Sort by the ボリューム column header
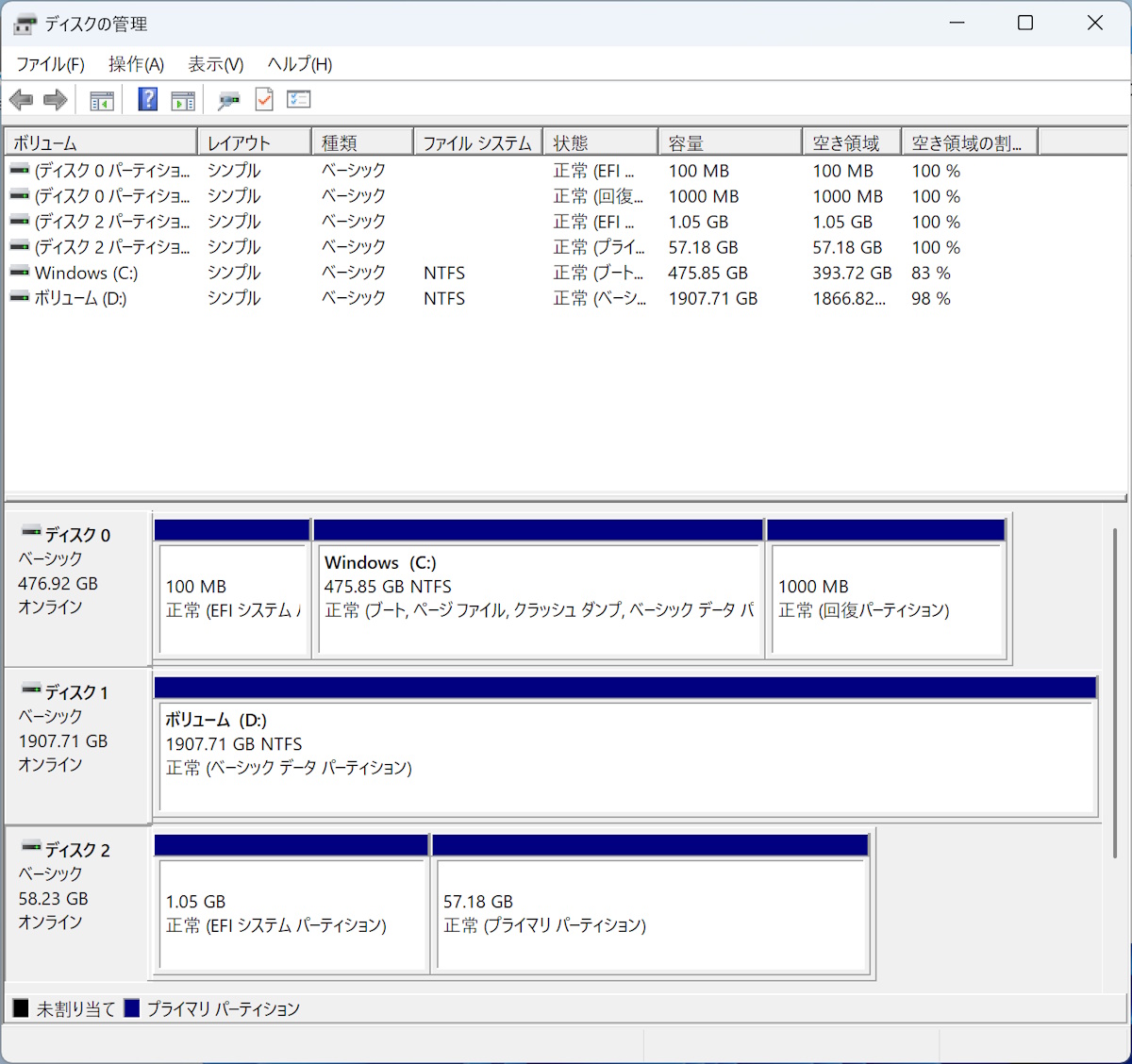This screenshot has width=1132, height=1064. [101, 142]
